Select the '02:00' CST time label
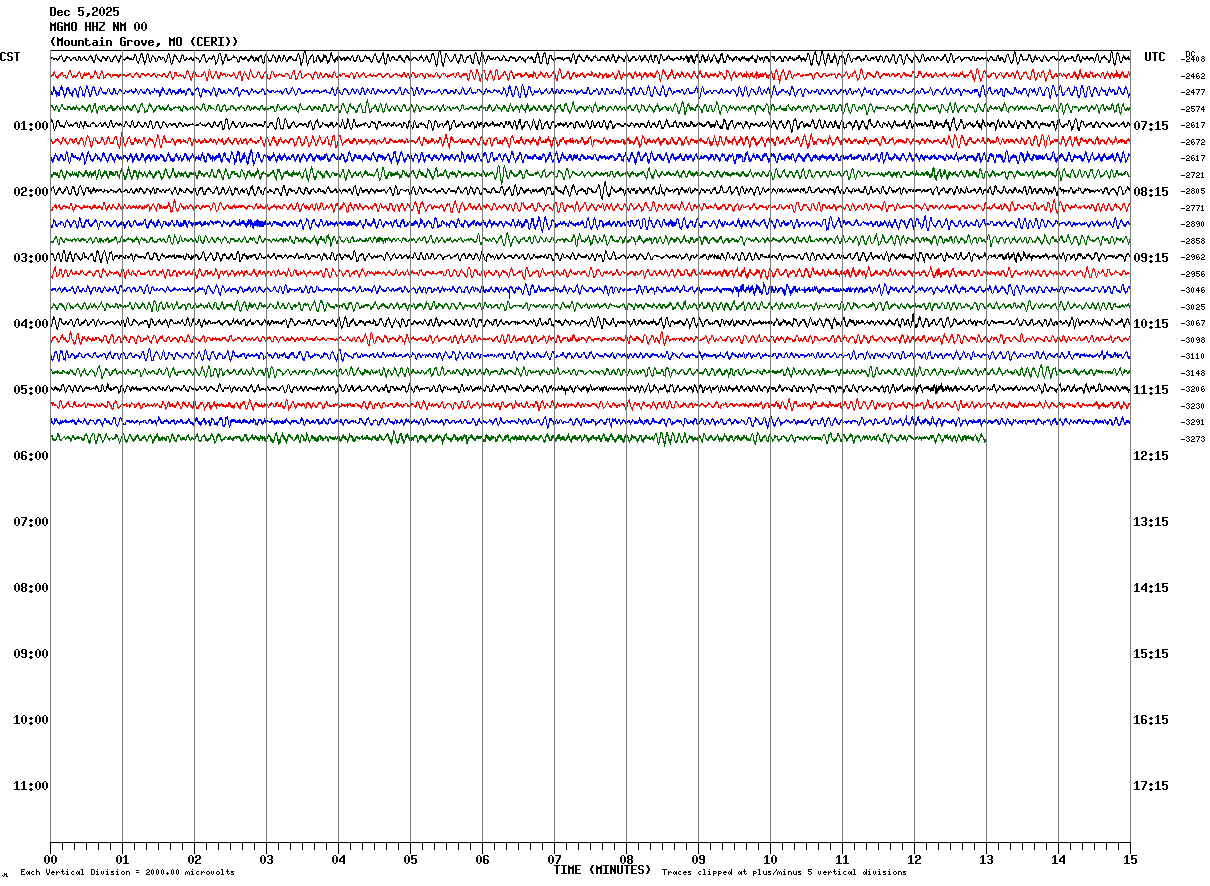Image resolution: width=1210 pixels, height=886 pixels. (x=31, y=192)
